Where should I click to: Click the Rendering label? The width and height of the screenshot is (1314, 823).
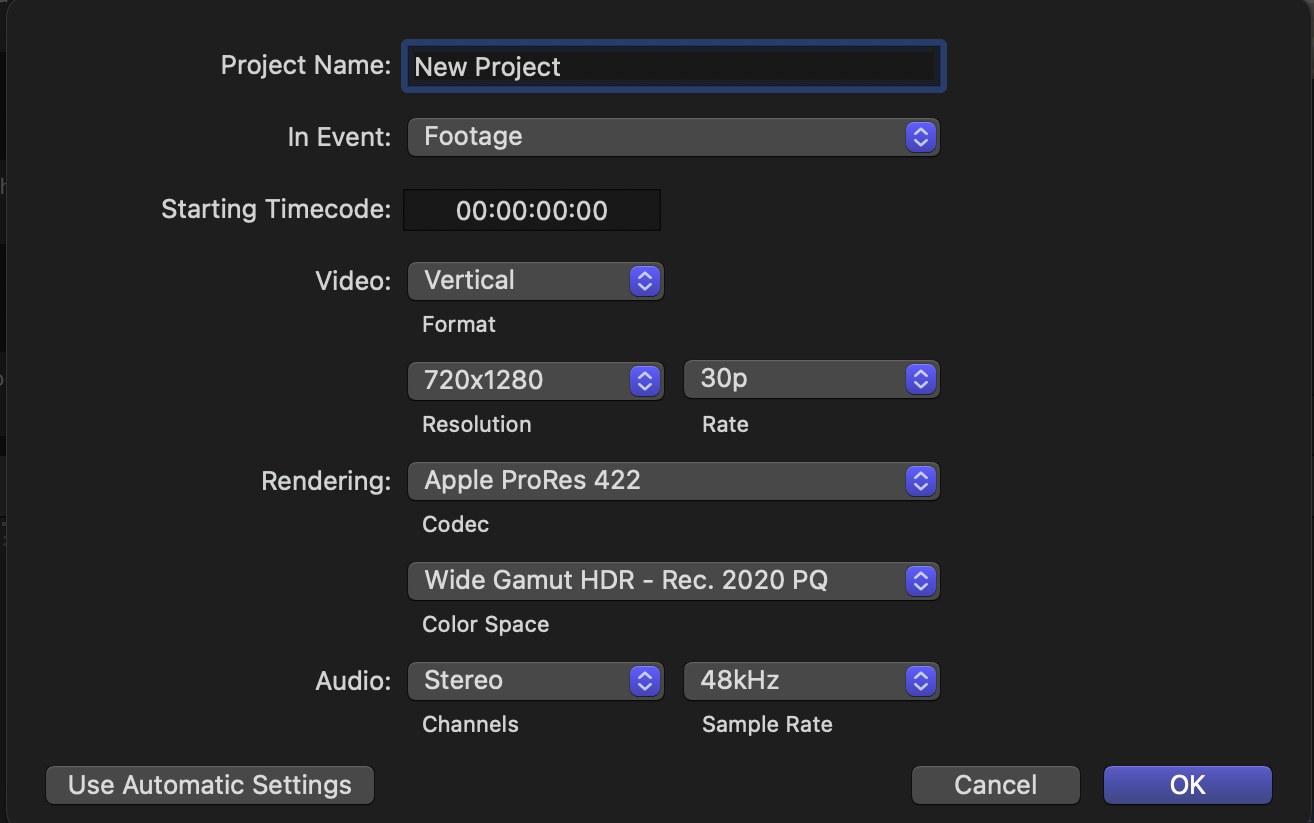coord(326,482)
